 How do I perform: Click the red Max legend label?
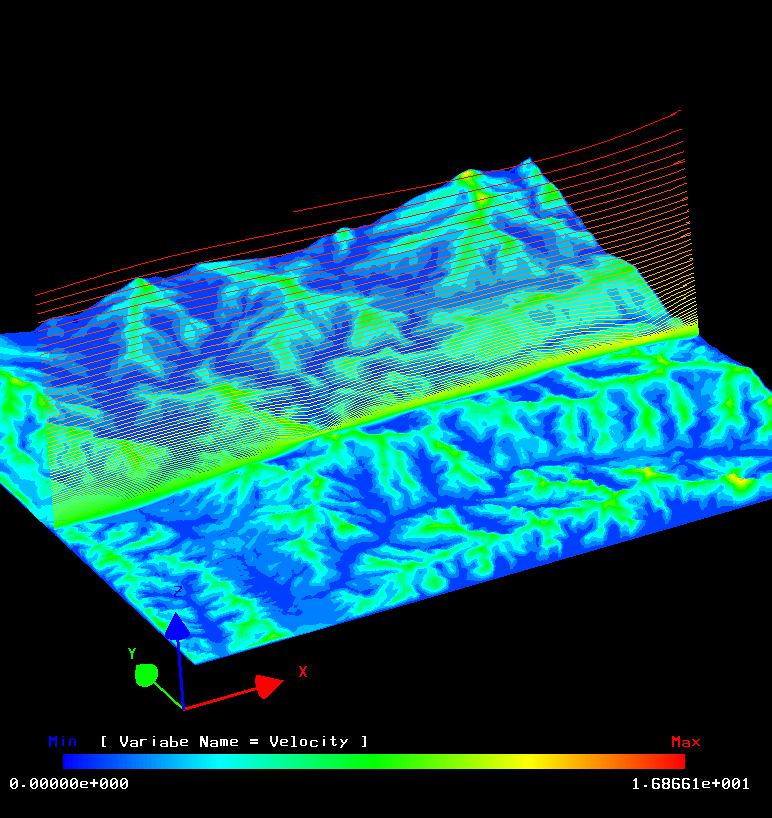point(685,741)
